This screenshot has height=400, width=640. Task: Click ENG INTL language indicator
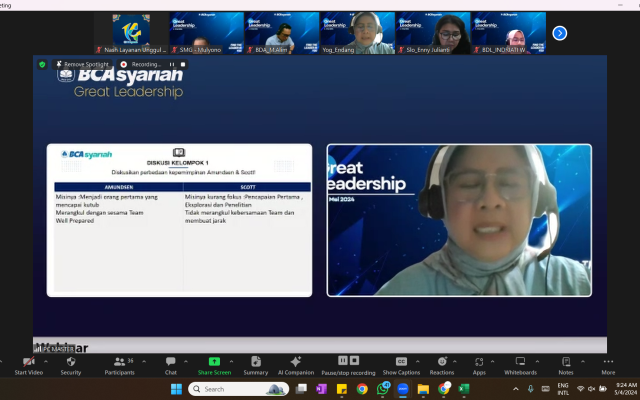[x=563, y=389]
